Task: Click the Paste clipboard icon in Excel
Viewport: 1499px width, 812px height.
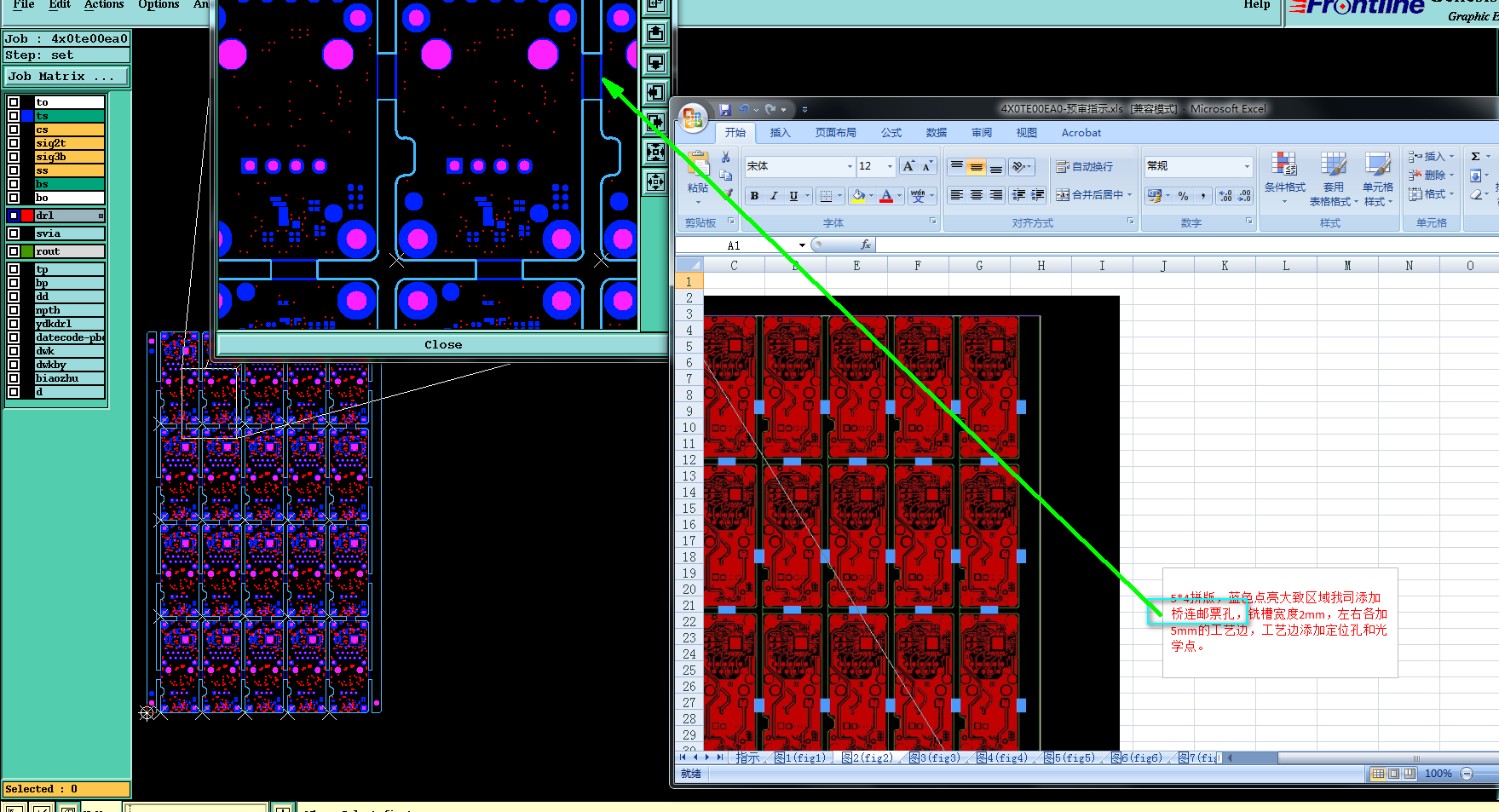Action: [698, 164]
